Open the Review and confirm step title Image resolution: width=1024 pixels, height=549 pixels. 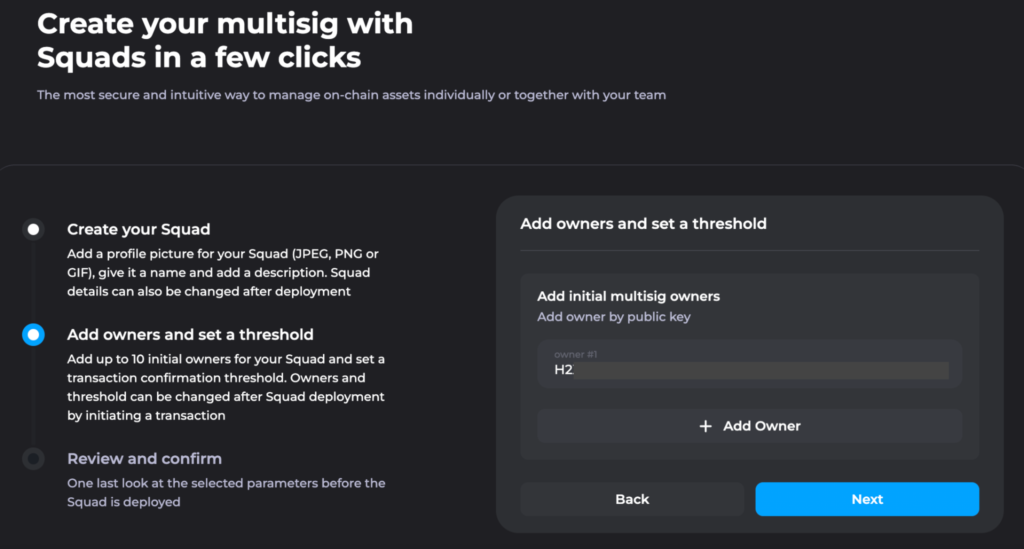point(144,459)
